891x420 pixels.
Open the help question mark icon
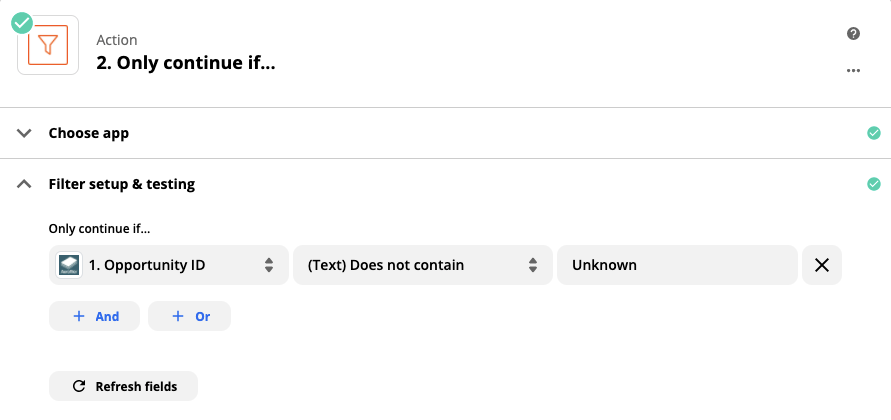[853, 34]
